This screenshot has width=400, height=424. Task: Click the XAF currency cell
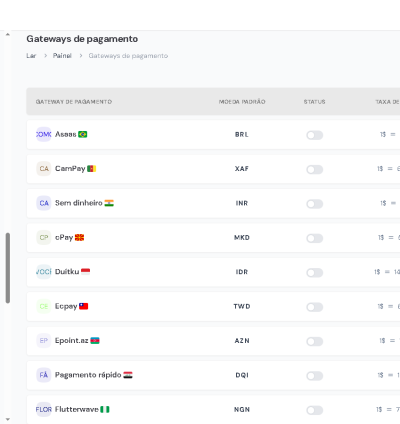[x=242, y=169]
